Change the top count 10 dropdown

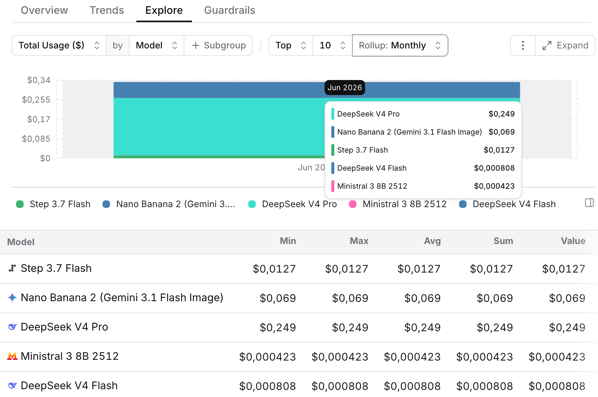[332, 45]
